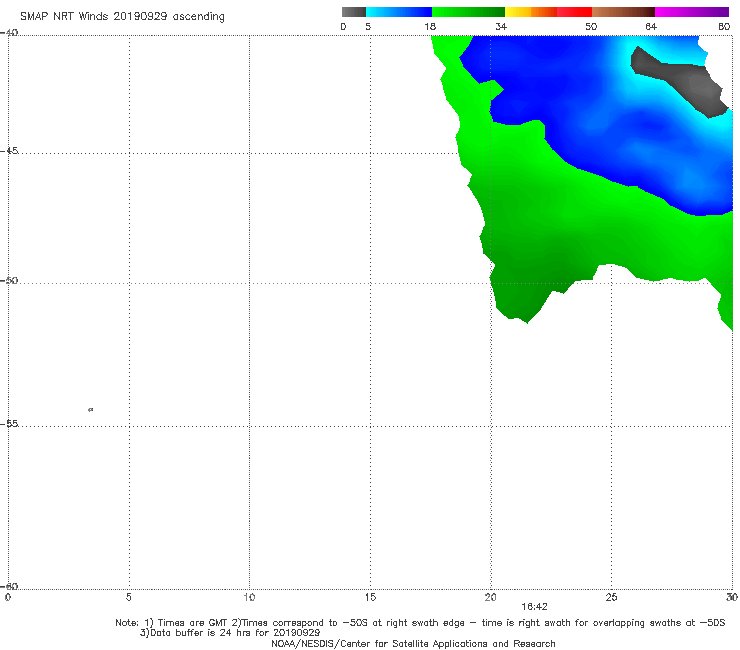
Task: Click the latitude axis label '-60'
Action: 9,587
